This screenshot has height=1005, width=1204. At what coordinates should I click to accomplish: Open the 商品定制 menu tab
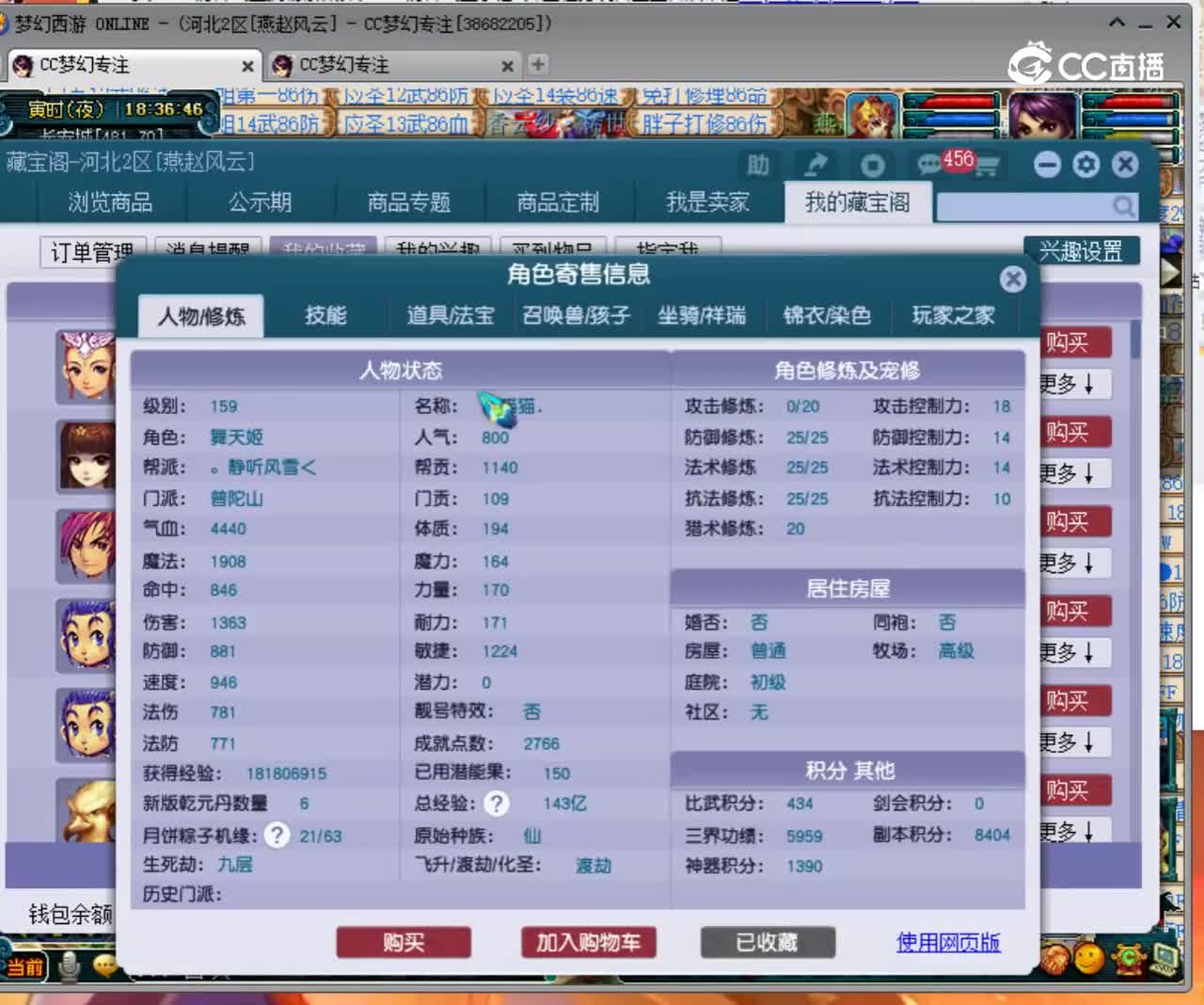558,202
